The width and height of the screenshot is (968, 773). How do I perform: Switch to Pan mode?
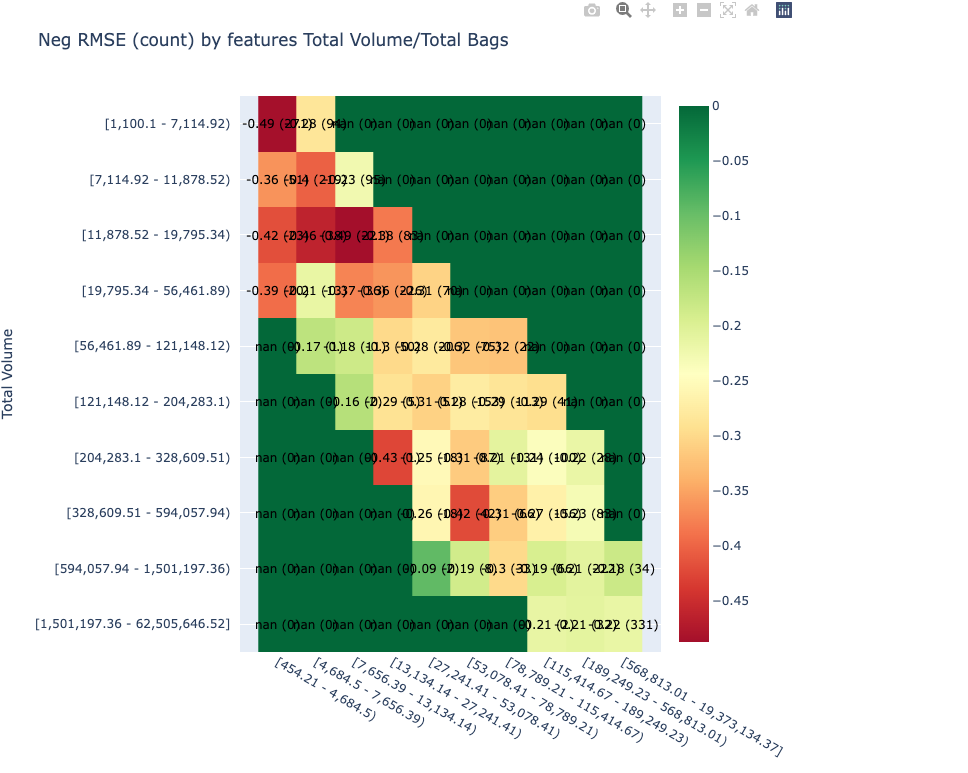coord(647,10)
